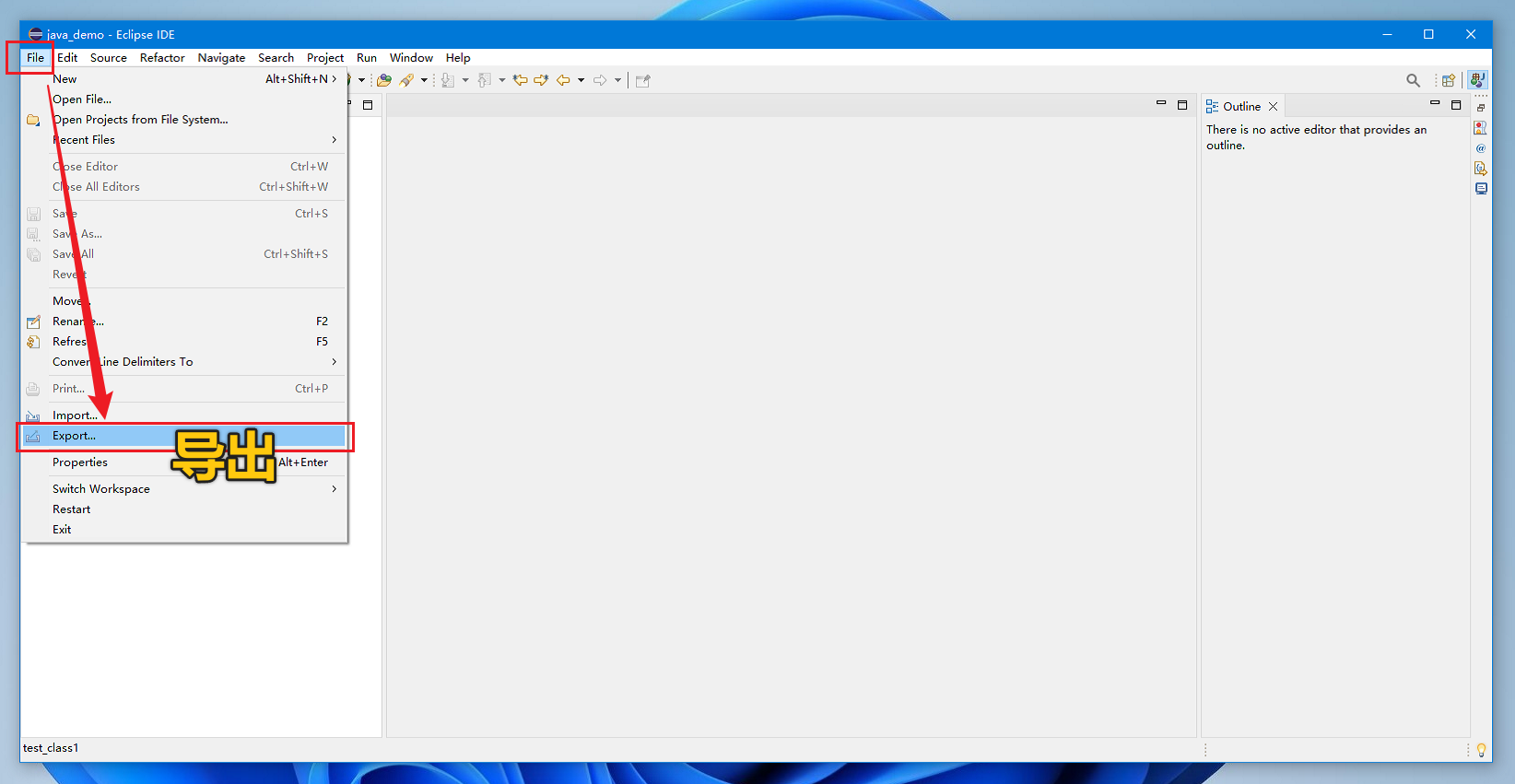Open dropdown next to Previous Annotation icon
The height and width of the screenshot is (784, 1515).
pos(502,80)
